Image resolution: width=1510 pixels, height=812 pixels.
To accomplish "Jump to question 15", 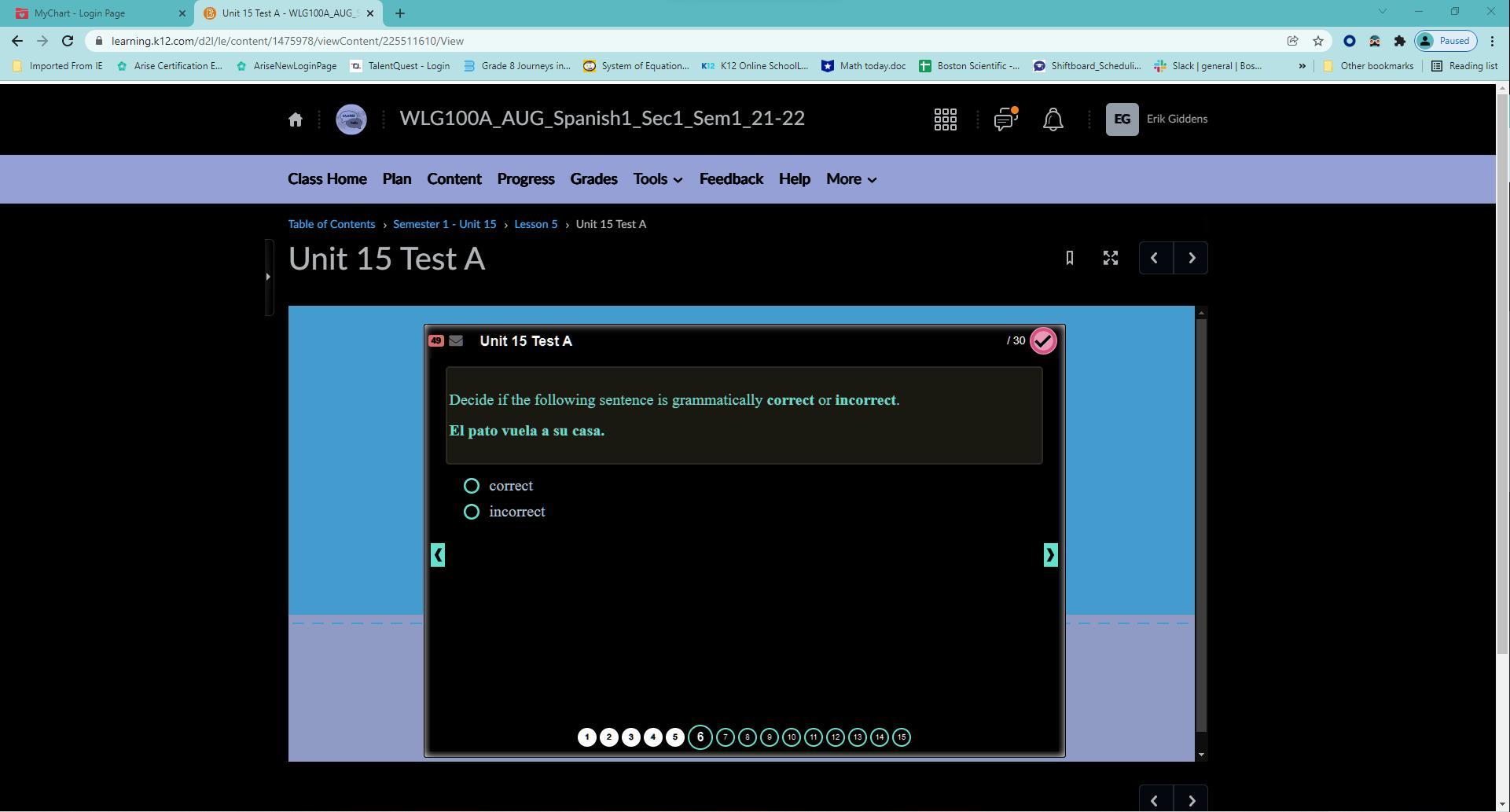I will tap(901, 737).
